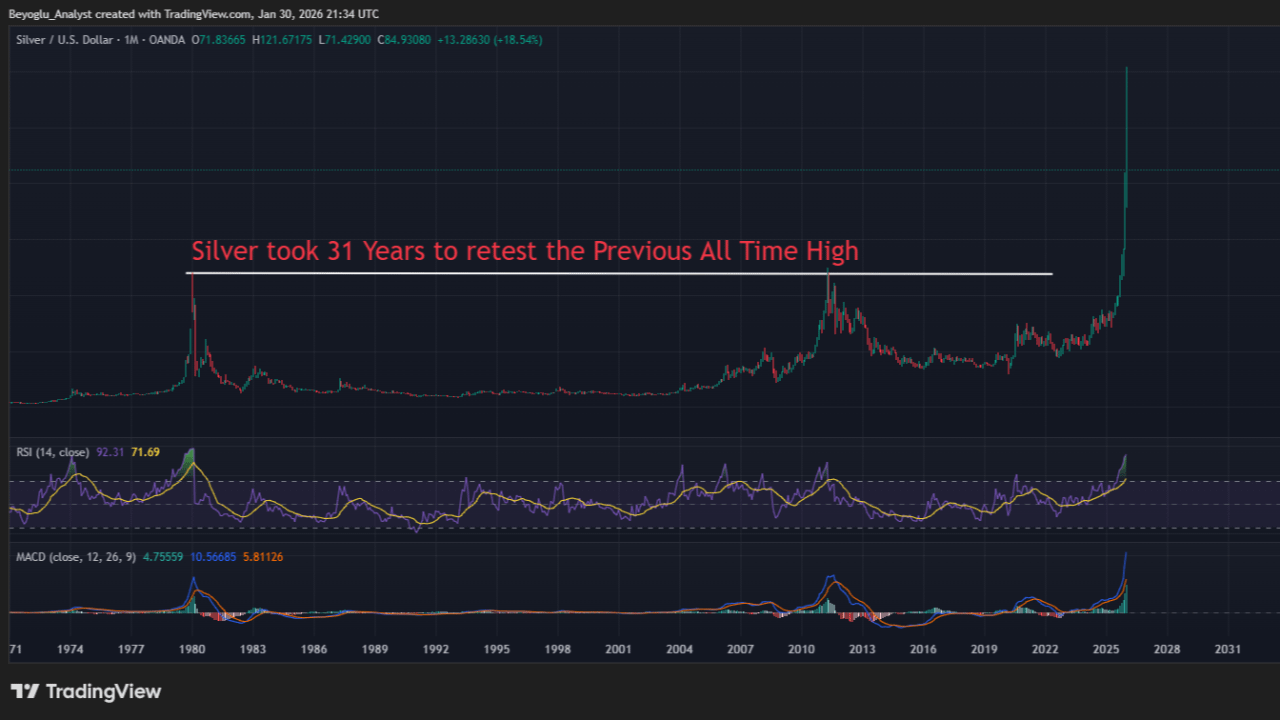
Task: Click the 2007 label on time axis
Action: [741, 649]
